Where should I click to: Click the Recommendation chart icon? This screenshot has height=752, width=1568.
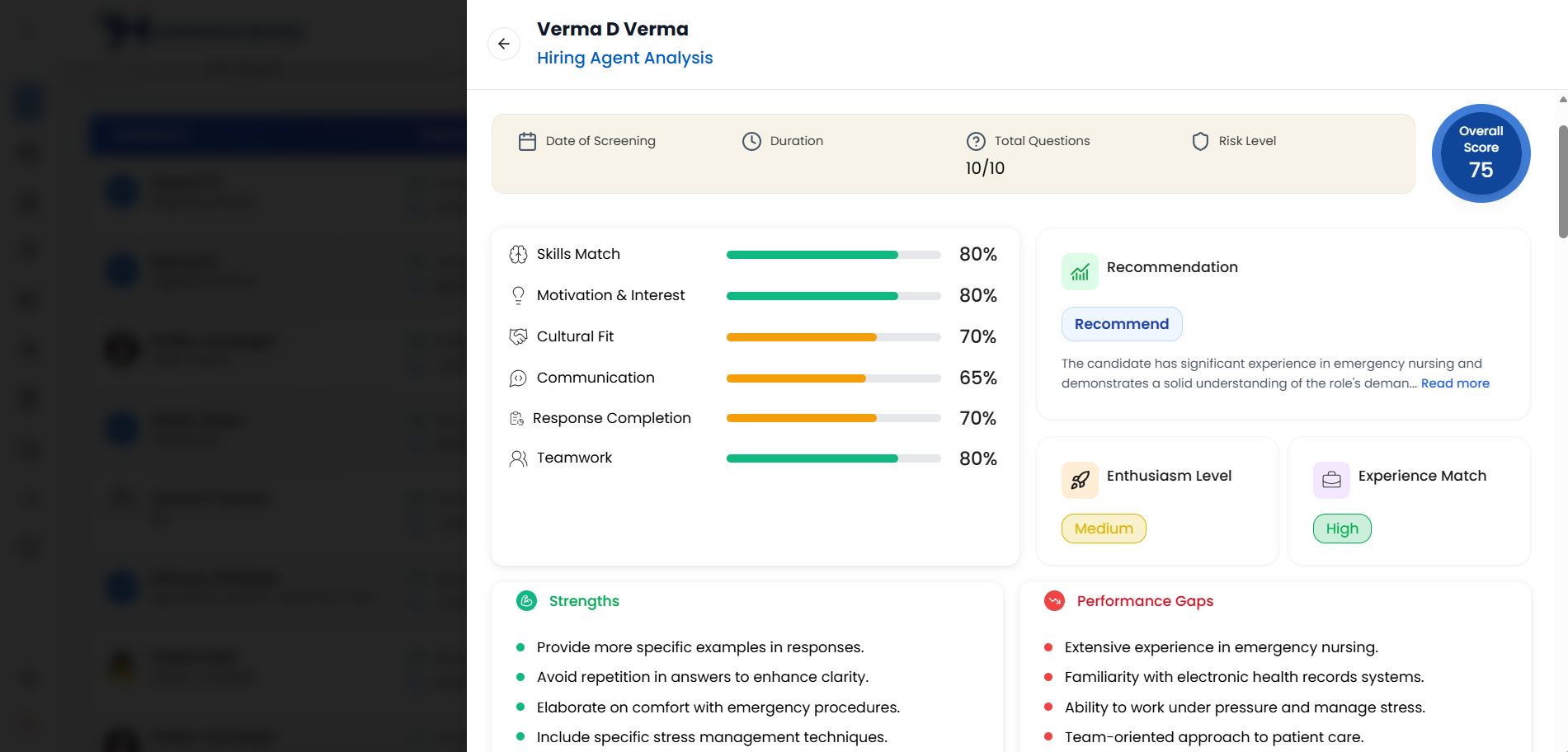click(x=1080, y=272)
